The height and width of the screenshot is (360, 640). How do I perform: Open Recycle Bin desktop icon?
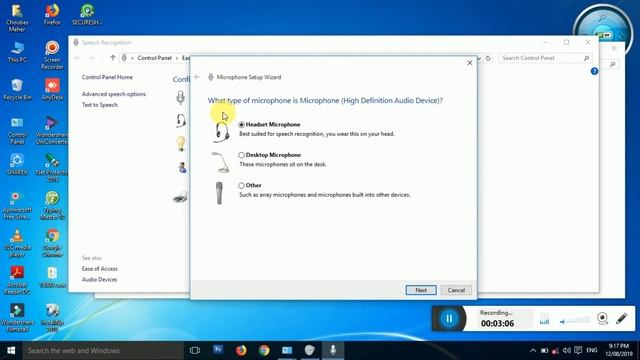[x=17, y=89]
